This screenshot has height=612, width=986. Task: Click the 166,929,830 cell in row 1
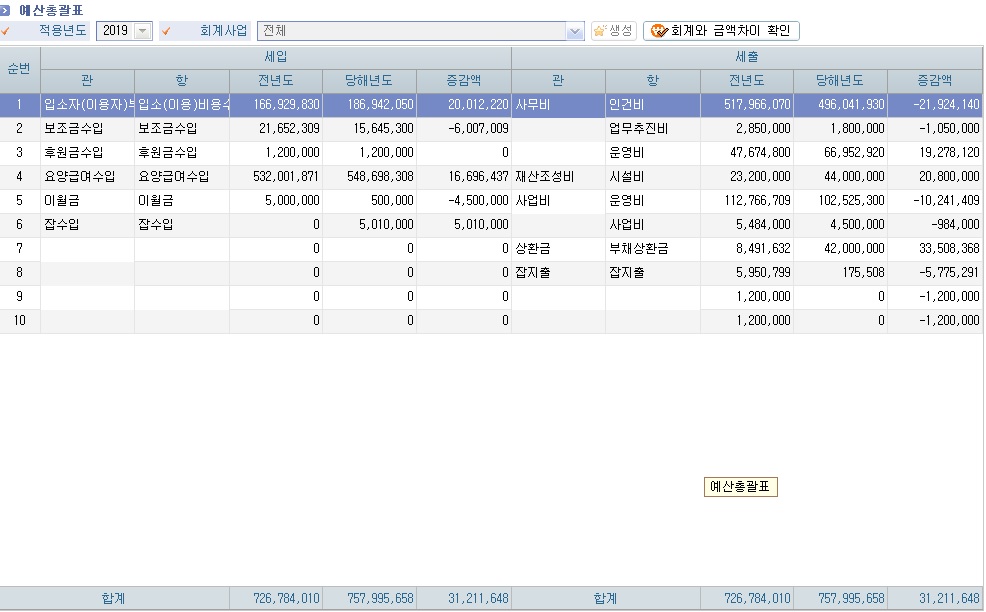coord(276,105)
